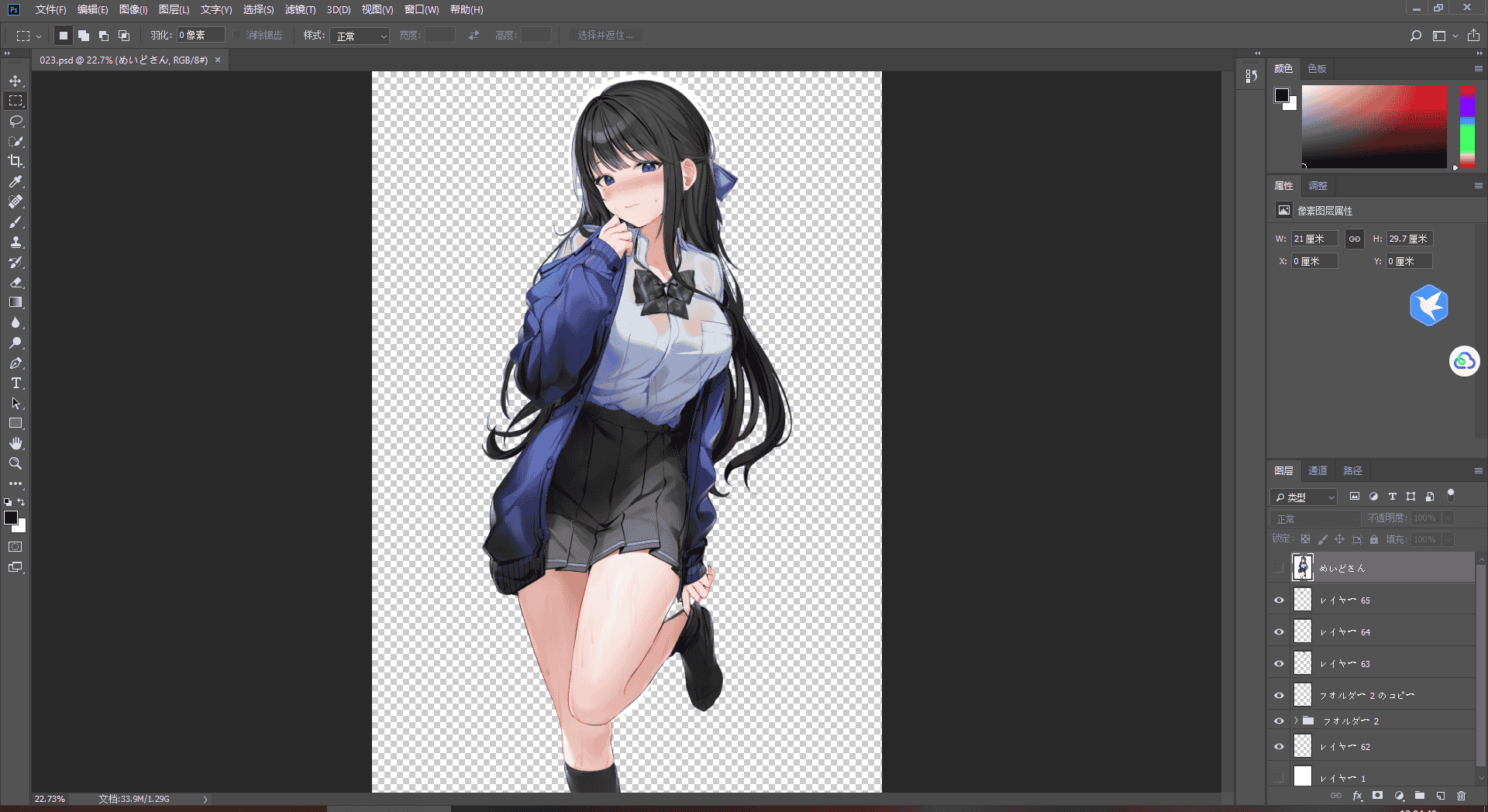Show the めいどさん layer
Viewport: 1488px width, 812px height.
point(1279,568)
